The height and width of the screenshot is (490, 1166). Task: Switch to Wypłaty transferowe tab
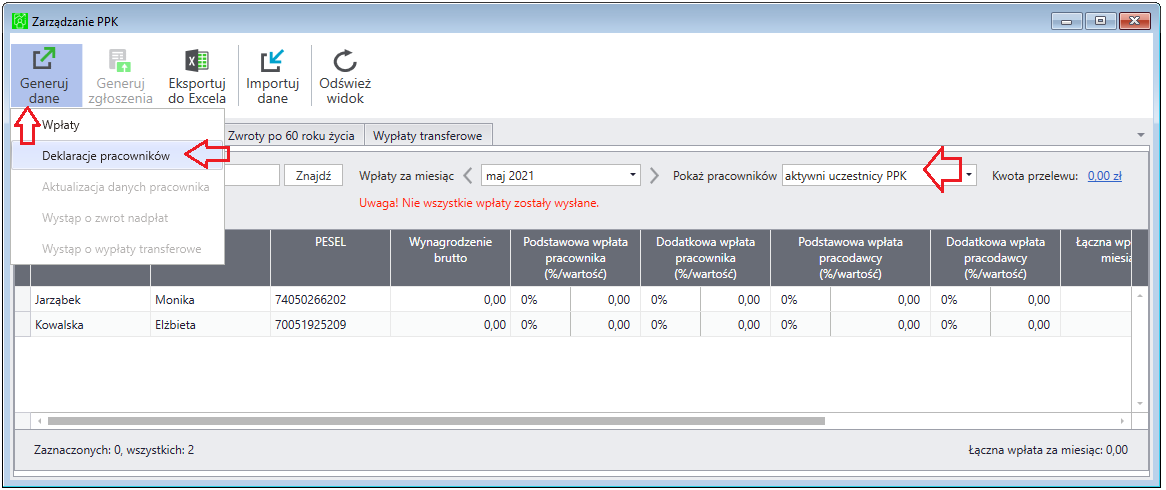428,135
